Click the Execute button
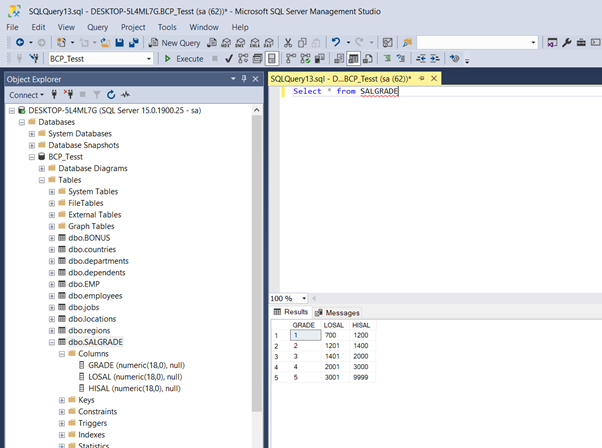Viewport: 602px width, 448px height. coord(184,59)
